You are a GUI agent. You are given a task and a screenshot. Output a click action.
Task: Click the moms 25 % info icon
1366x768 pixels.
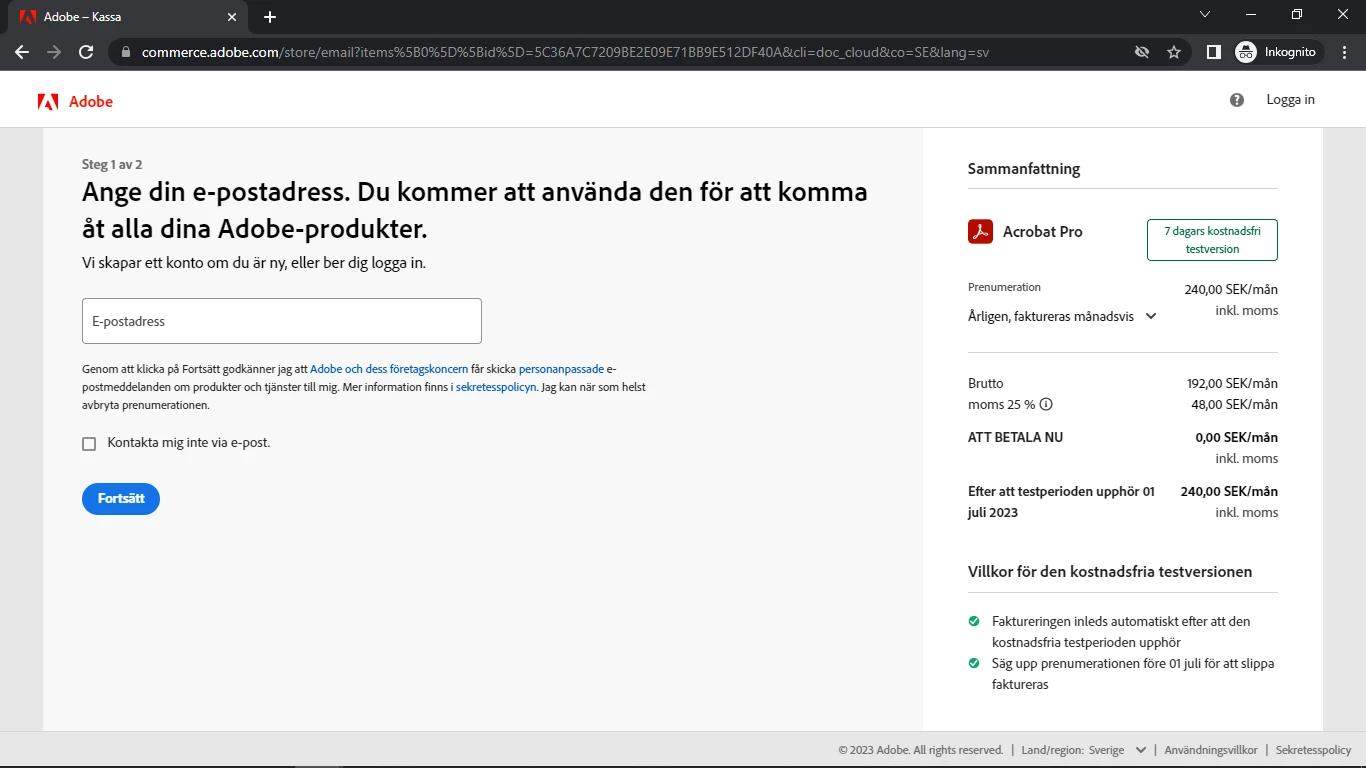coord(1046,405)
